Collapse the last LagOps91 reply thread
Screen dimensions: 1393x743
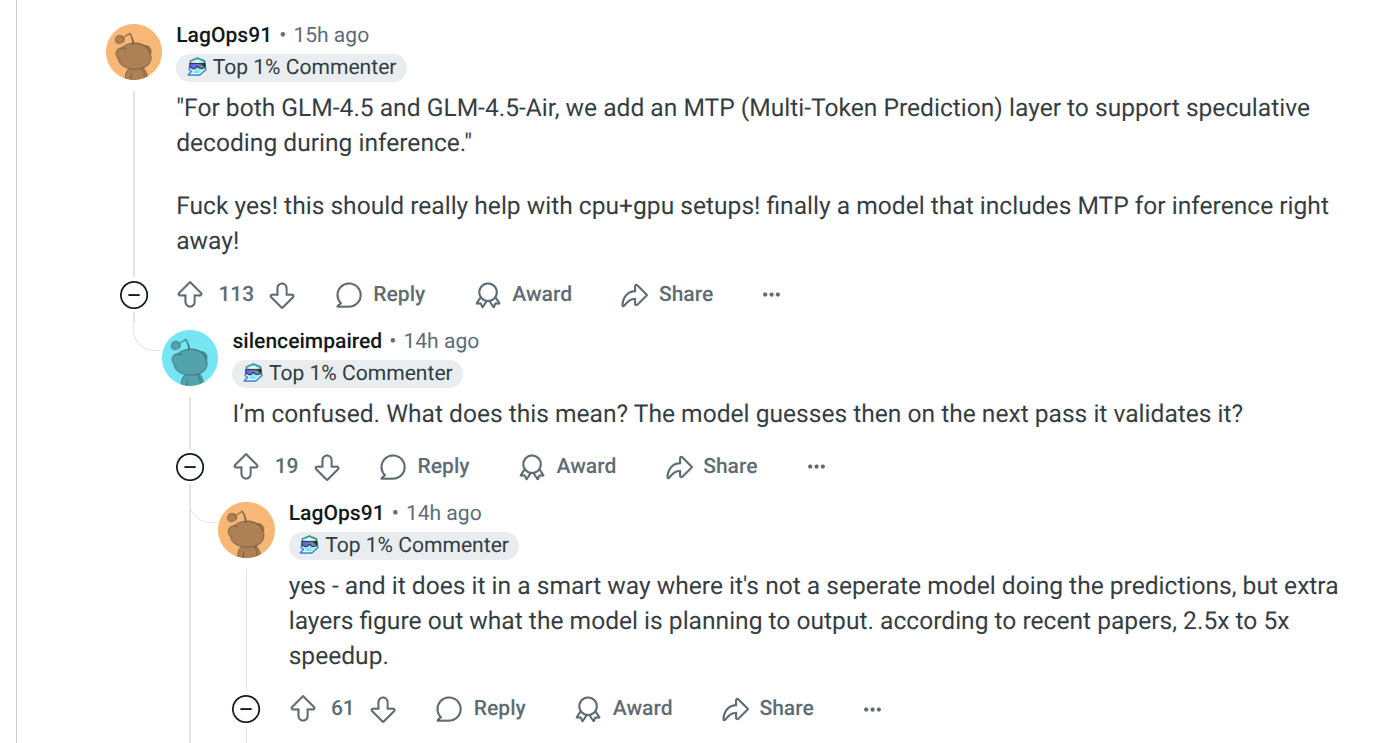(246, 709)
